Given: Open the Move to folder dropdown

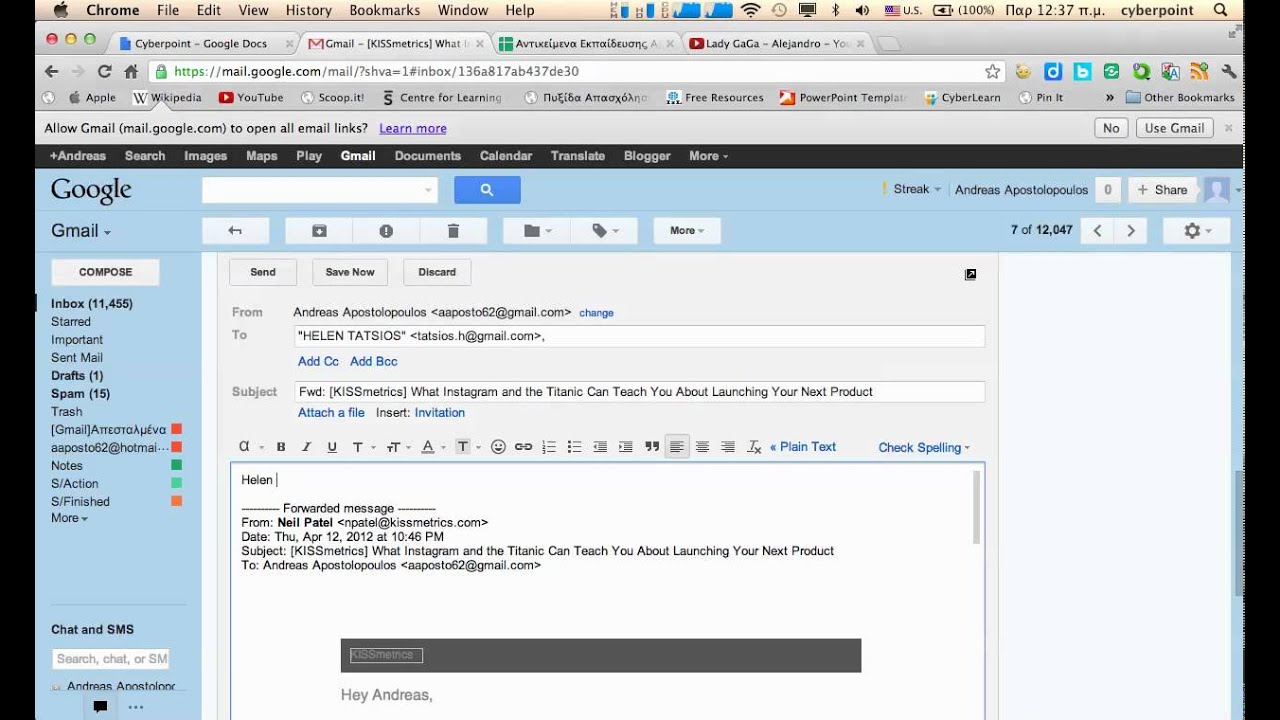Looking at the screenshot, I should (537, 231).
